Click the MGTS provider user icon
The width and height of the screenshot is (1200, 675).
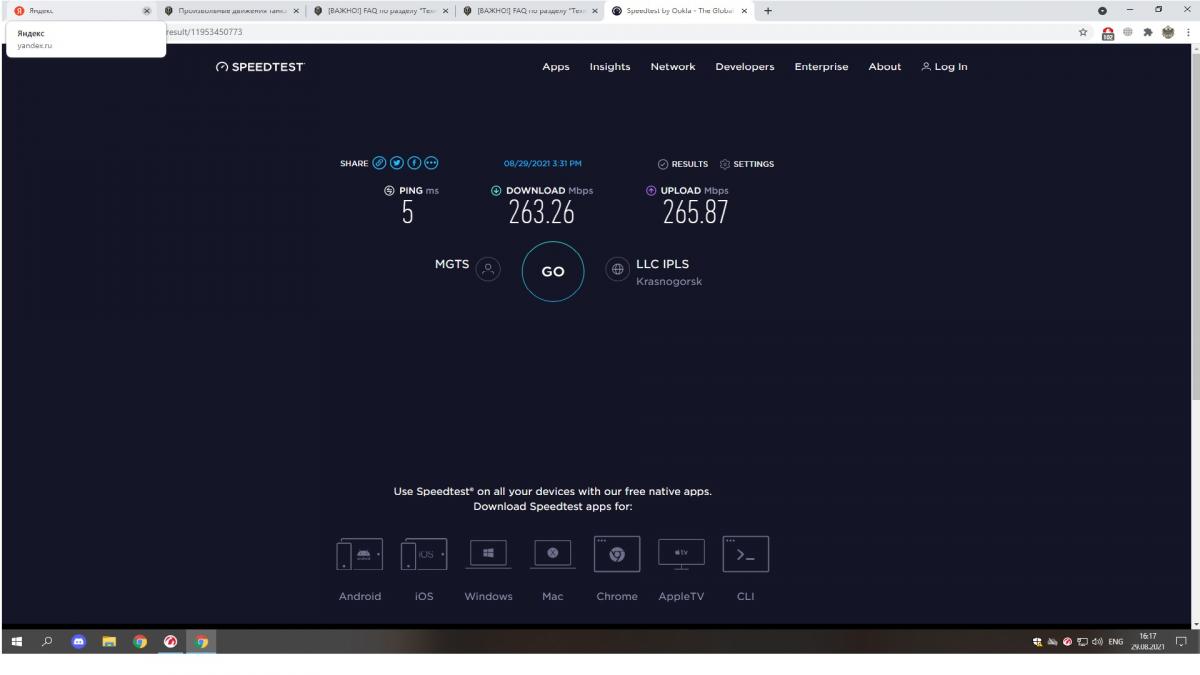tap(488, 269)
